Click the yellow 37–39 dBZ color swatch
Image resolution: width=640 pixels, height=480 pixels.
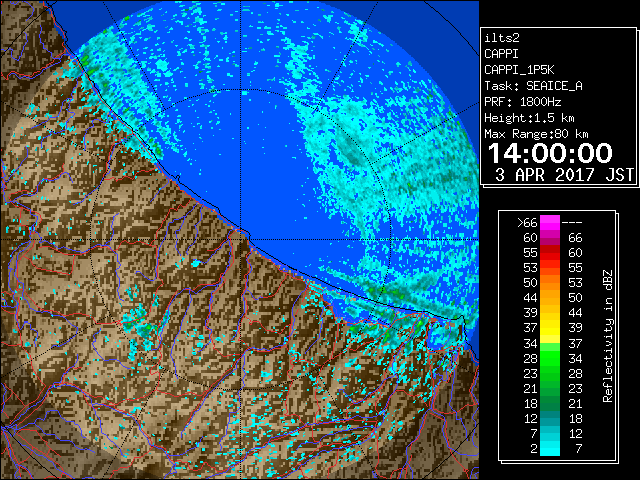coord(550,328)
